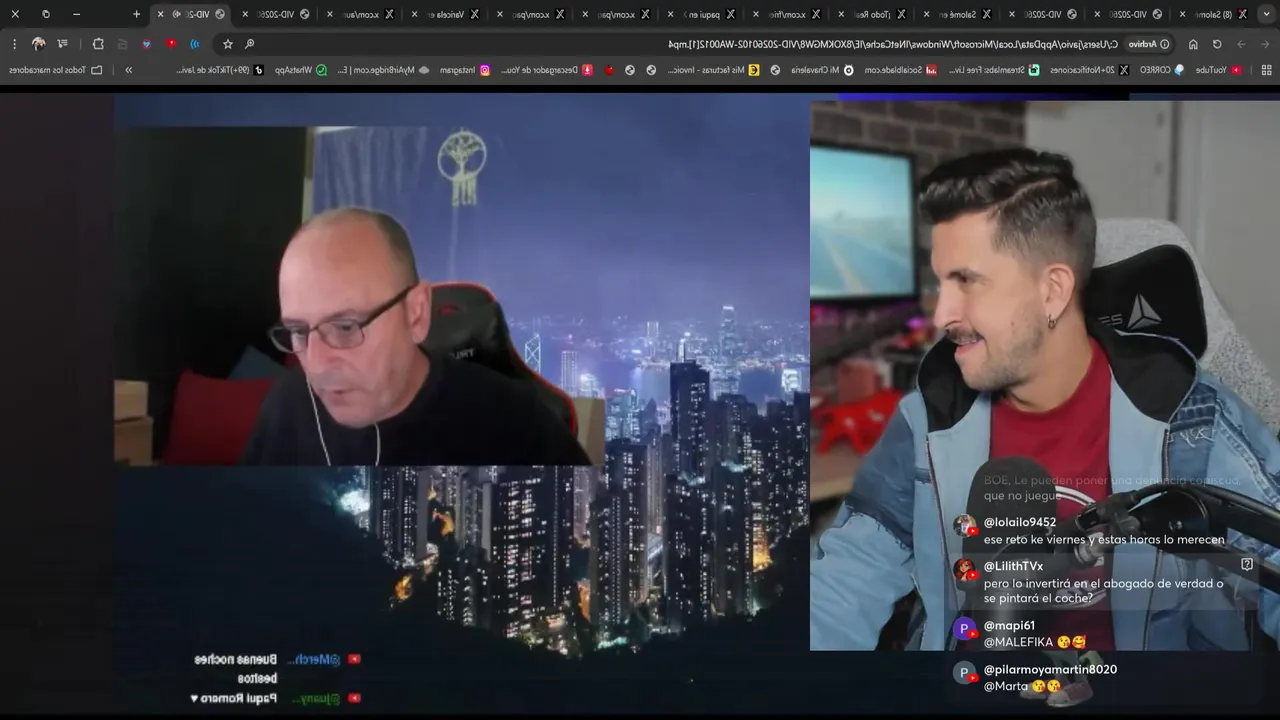Open the Todos los marcadores folder

pyautogui.click(x=55, y=70)
